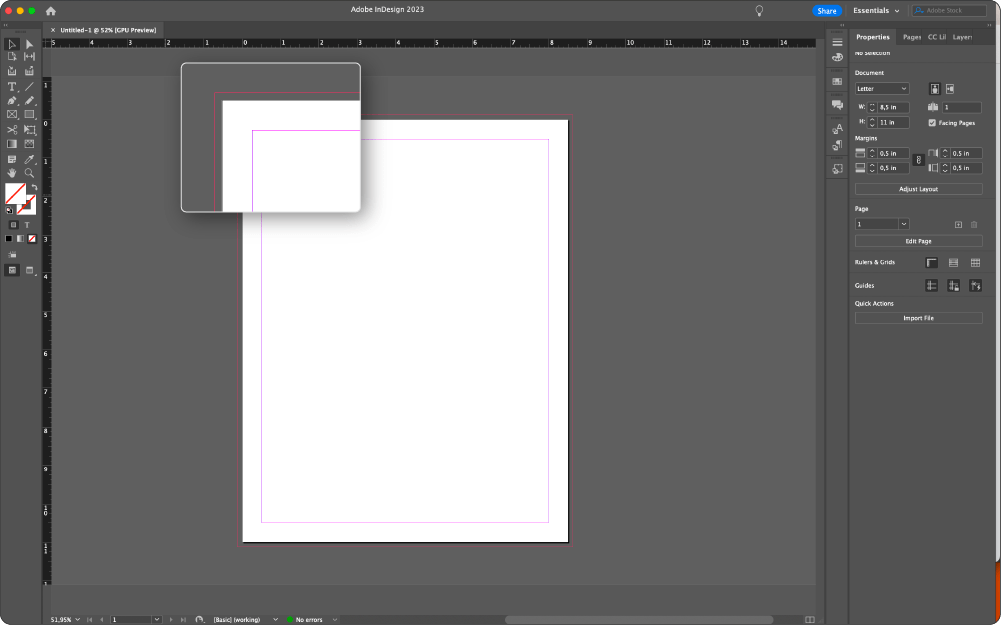This screenshot has width=1001, height=625.
Task: Select the Type tool
Action: coord(11,86)
